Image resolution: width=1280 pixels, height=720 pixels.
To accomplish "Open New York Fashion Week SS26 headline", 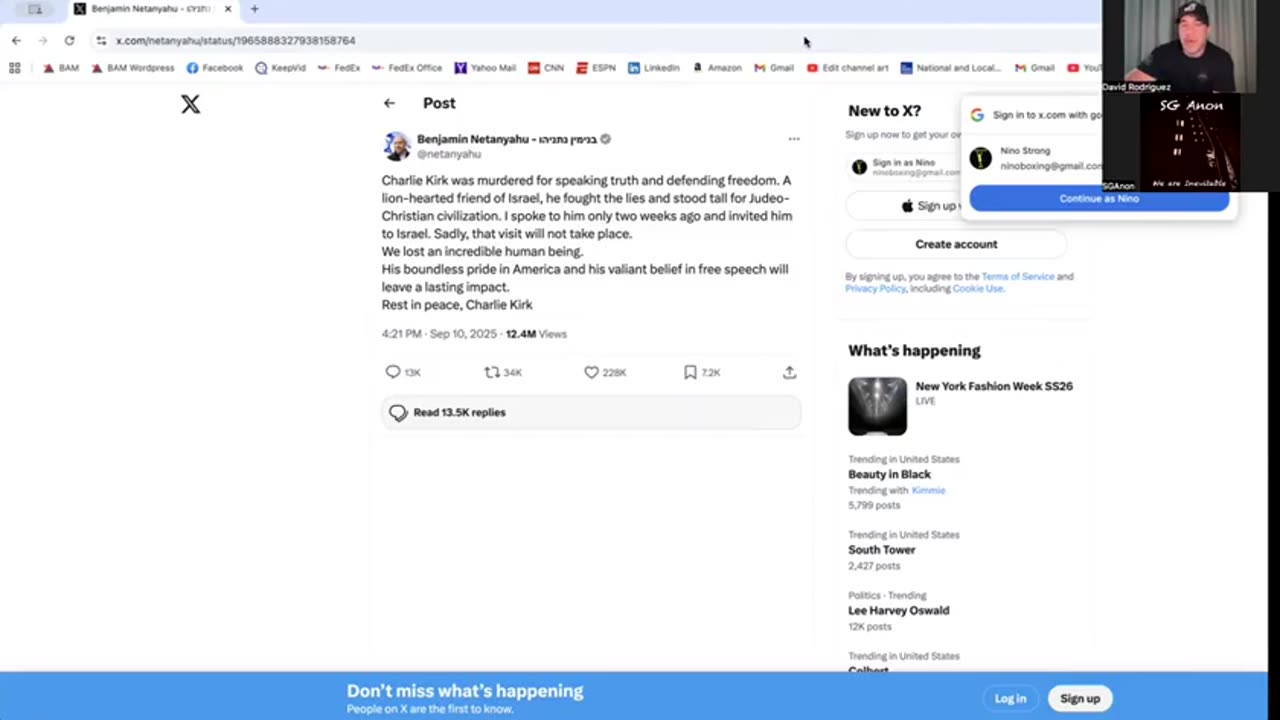I will [994, 386].
